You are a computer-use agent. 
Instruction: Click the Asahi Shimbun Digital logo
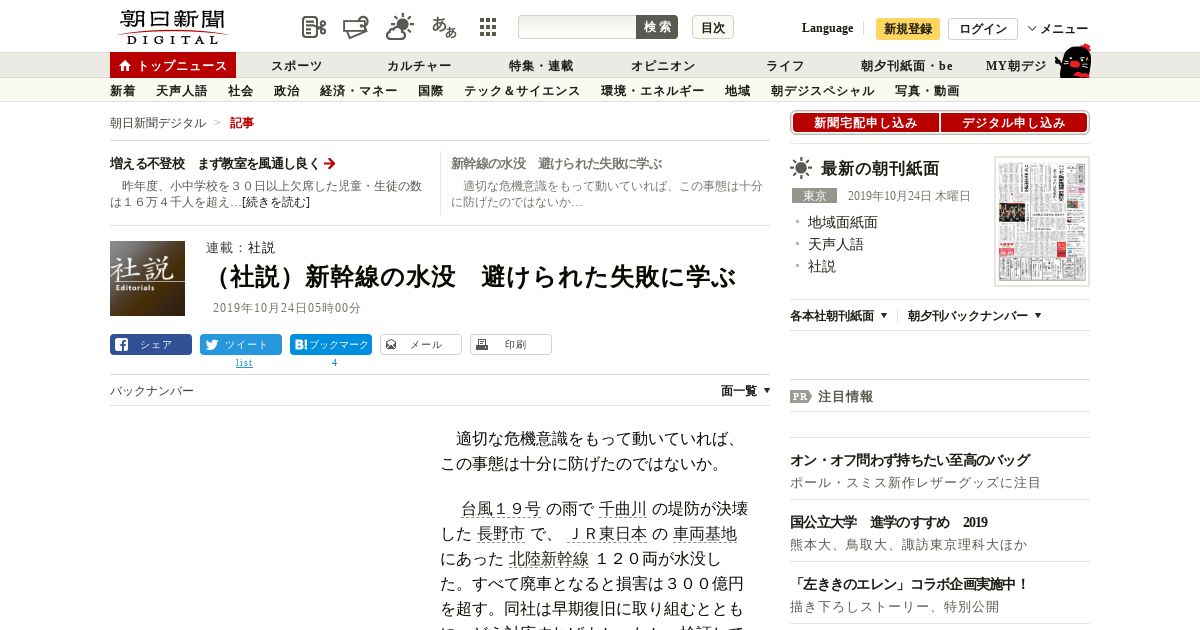(x=172, y=27)
